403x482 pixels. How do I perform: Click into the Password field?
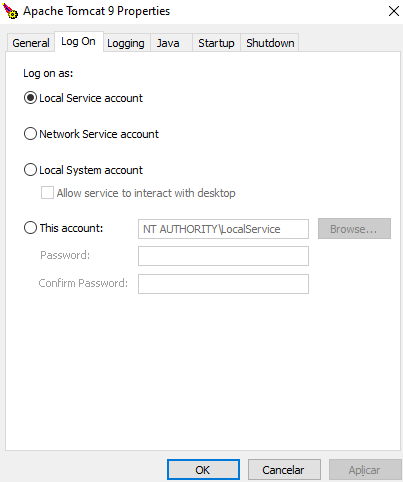(x=223, y=256)
